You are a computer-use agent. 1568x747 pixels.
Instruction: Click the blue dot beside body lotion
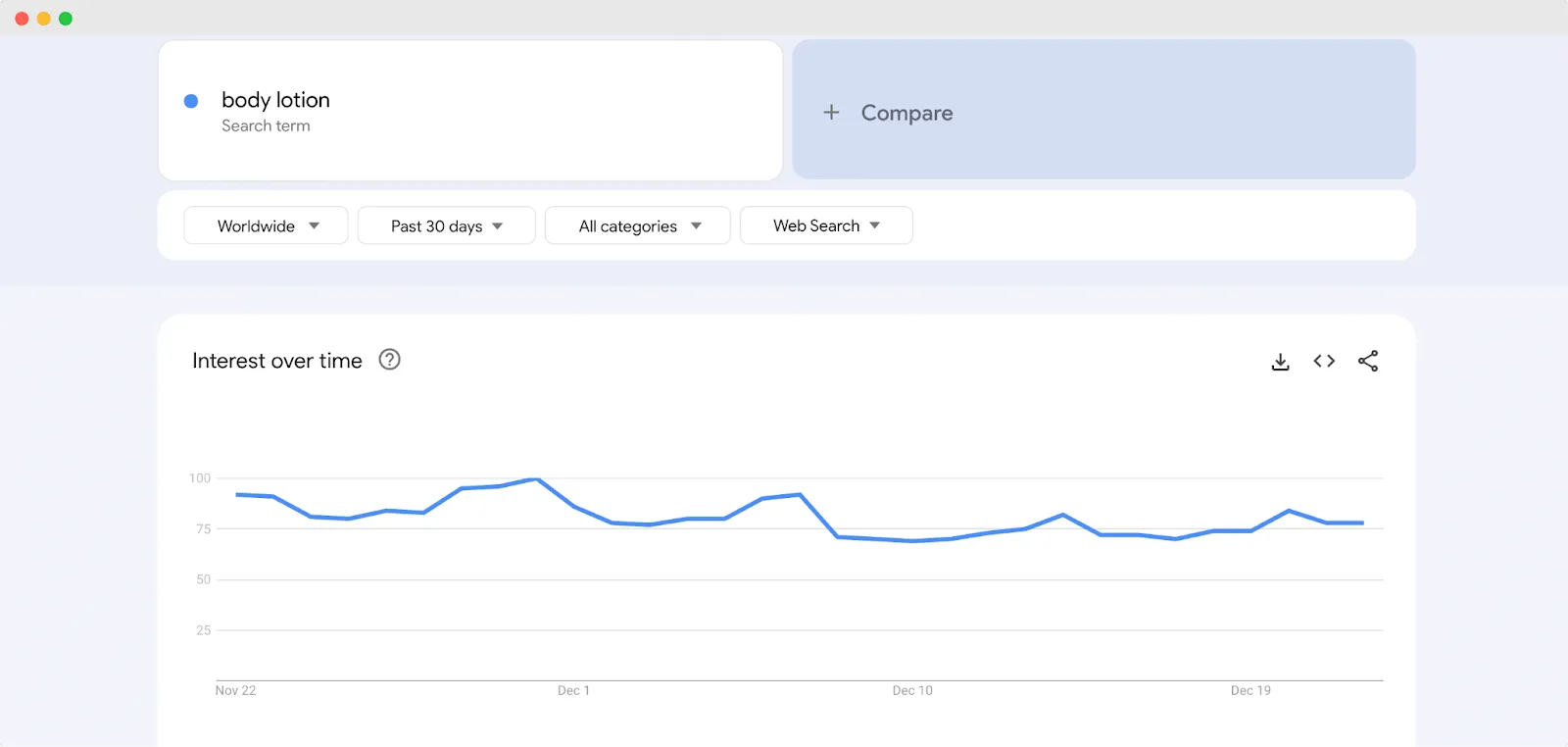(191, 101)
